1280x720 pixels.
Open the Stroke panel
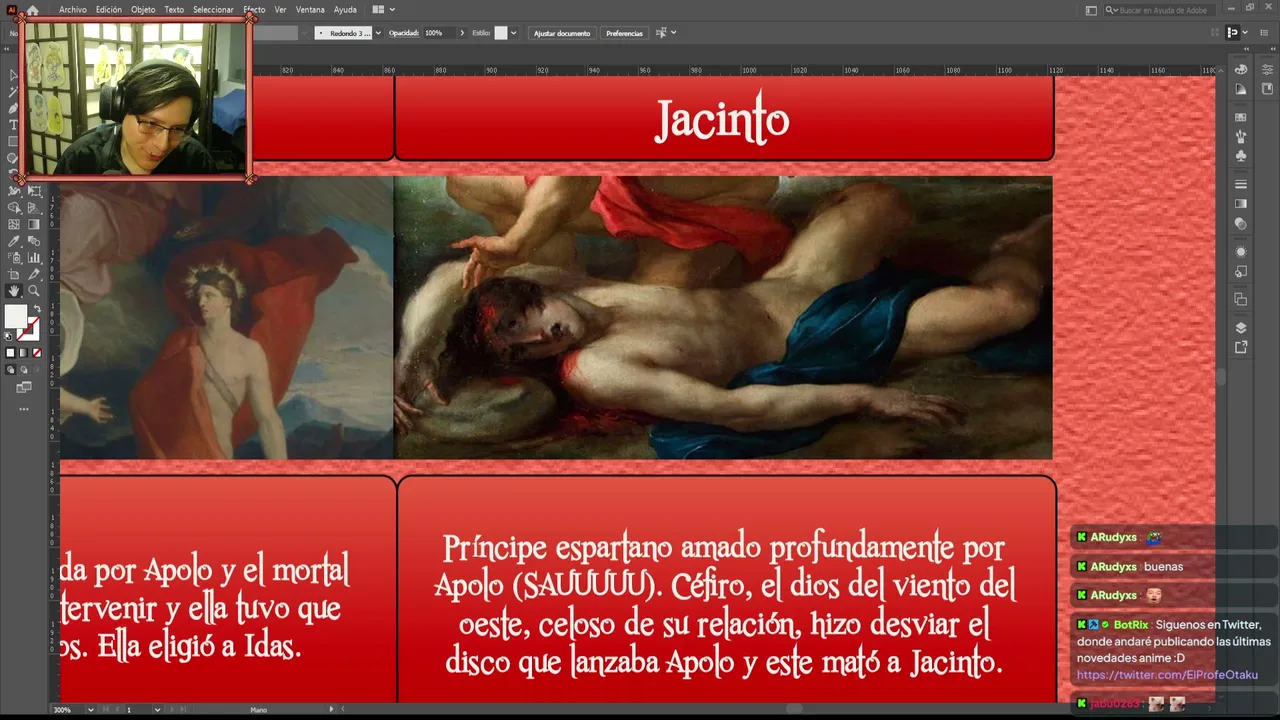pos(1241,184)
